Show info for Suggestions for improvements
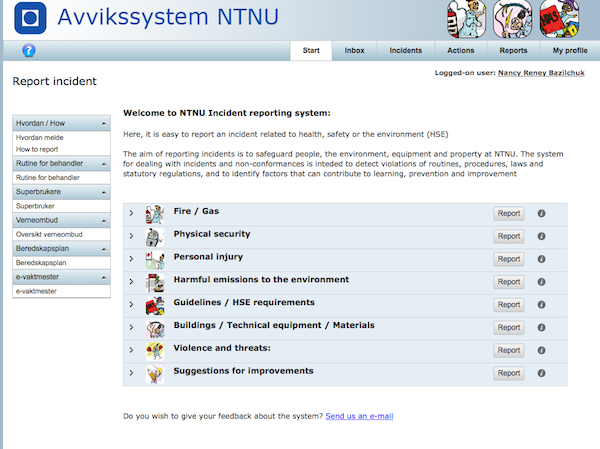Viewport: 600px width, 449px height. coord(541,373)
